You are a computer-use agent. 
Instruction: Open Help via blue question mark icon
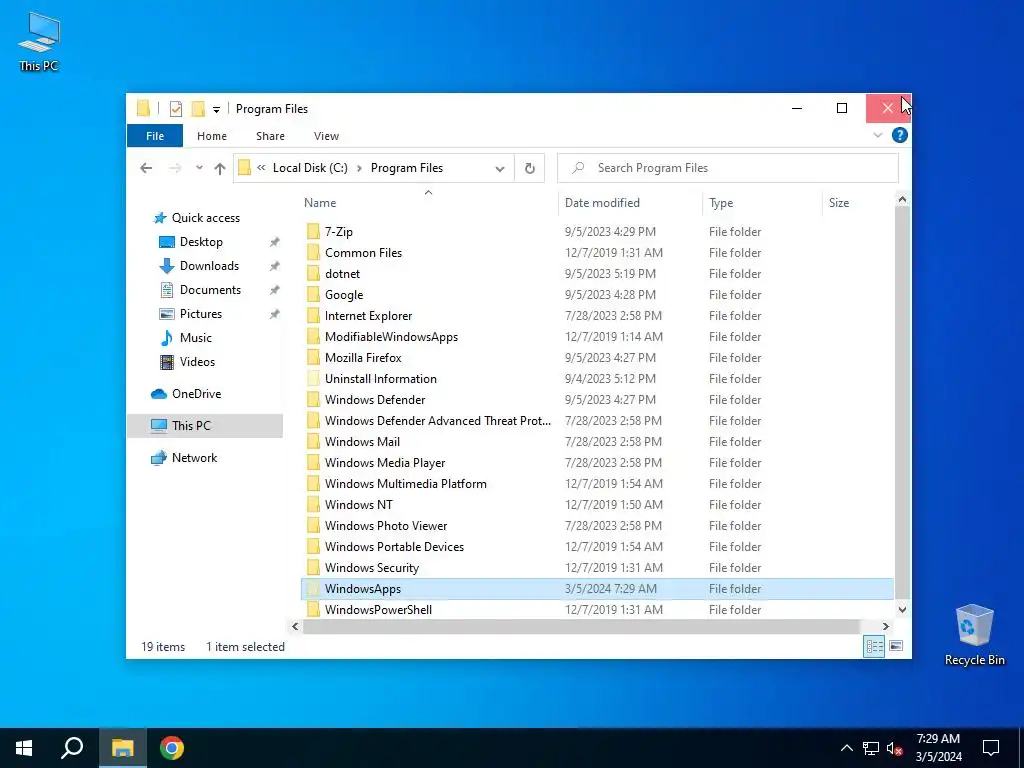[x=899, y=135]
